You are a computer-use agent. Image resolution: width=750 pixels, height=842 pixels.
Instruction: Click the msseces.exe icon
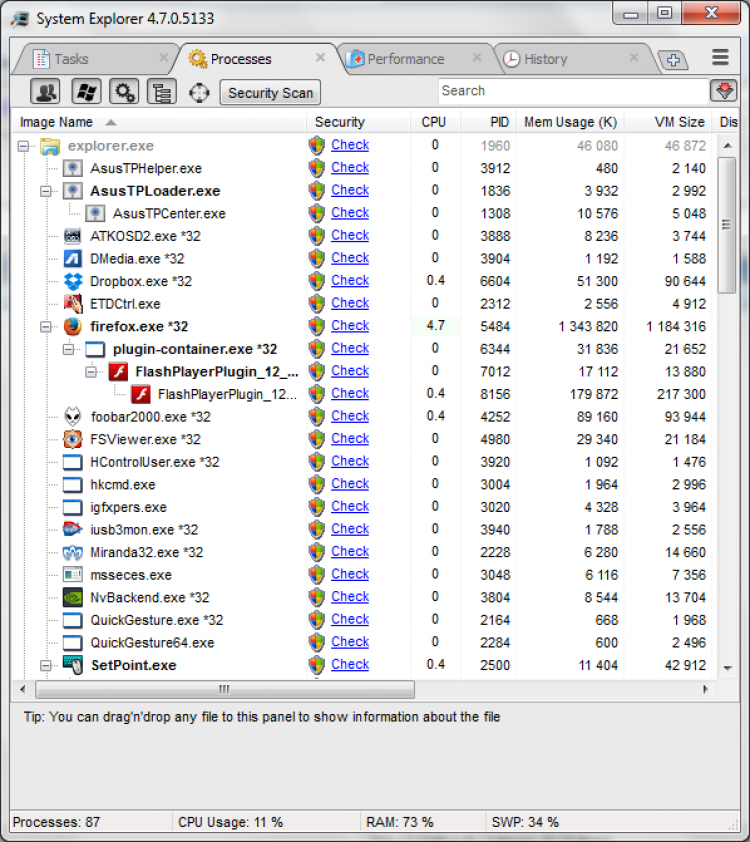[x=72, y=575]
